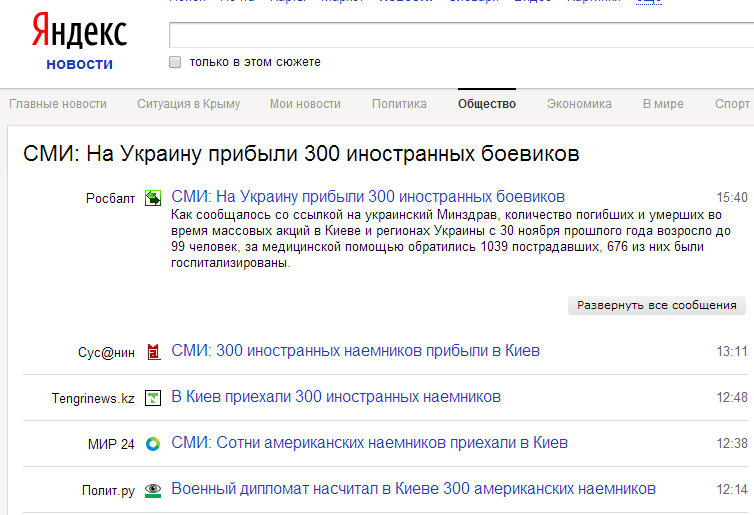Viewport: 754px width, 515px height.
Task: Click the 13:11 timestamp
Action: click(732, 352)
